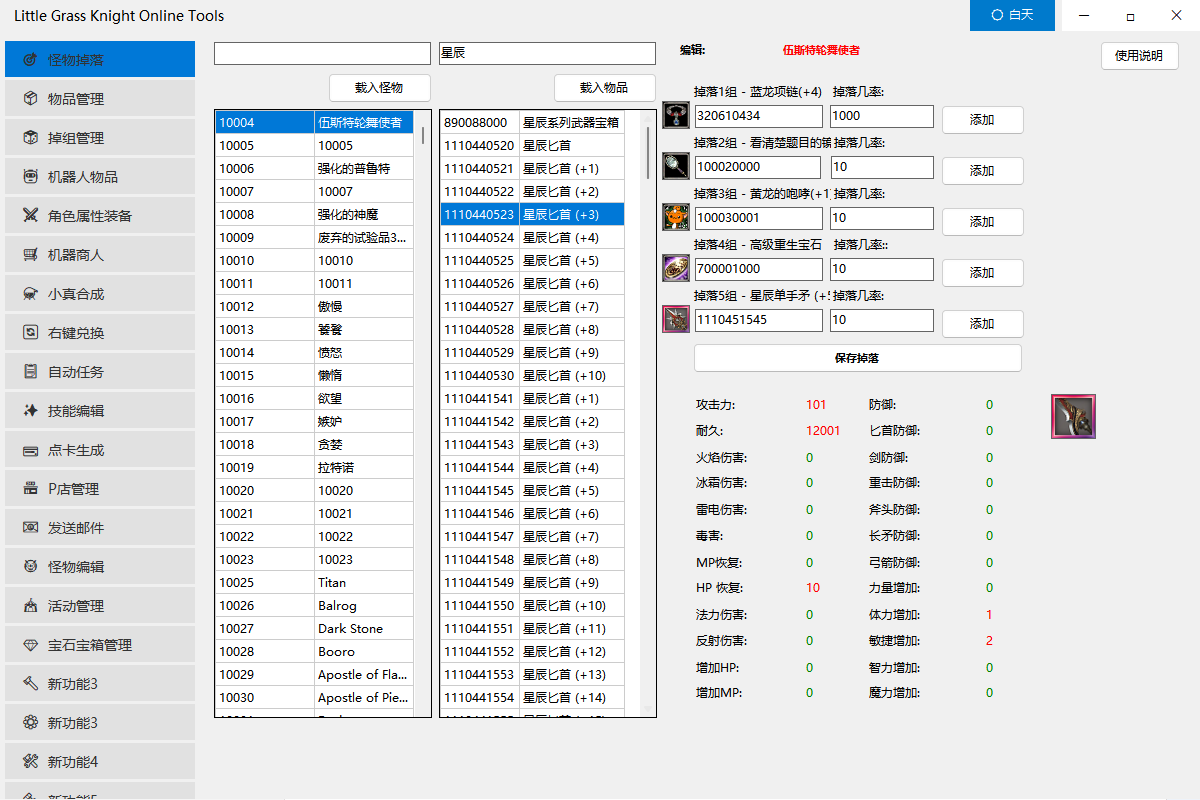Click the 载入怪物 button
The height and width of the screenshot is (800, 1200).
[380, 87]
